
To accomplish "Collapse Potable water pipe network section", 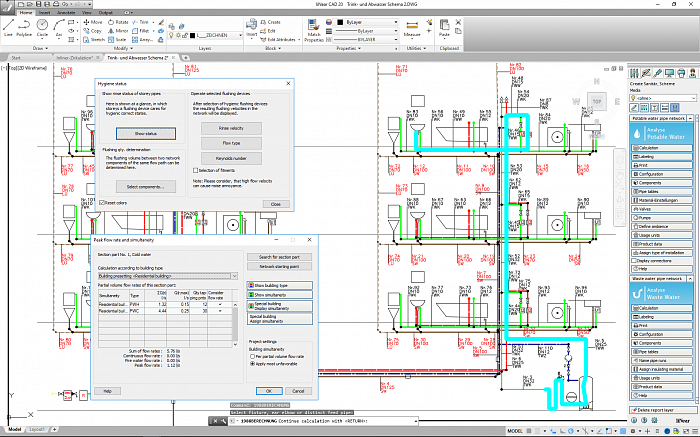I will coord(690,118).
